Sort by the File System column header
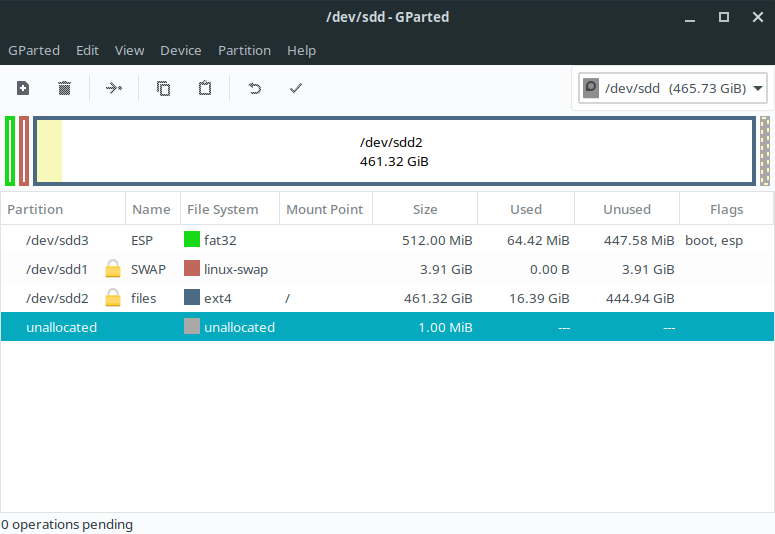The image size is (775, 534). coord(230,209)
